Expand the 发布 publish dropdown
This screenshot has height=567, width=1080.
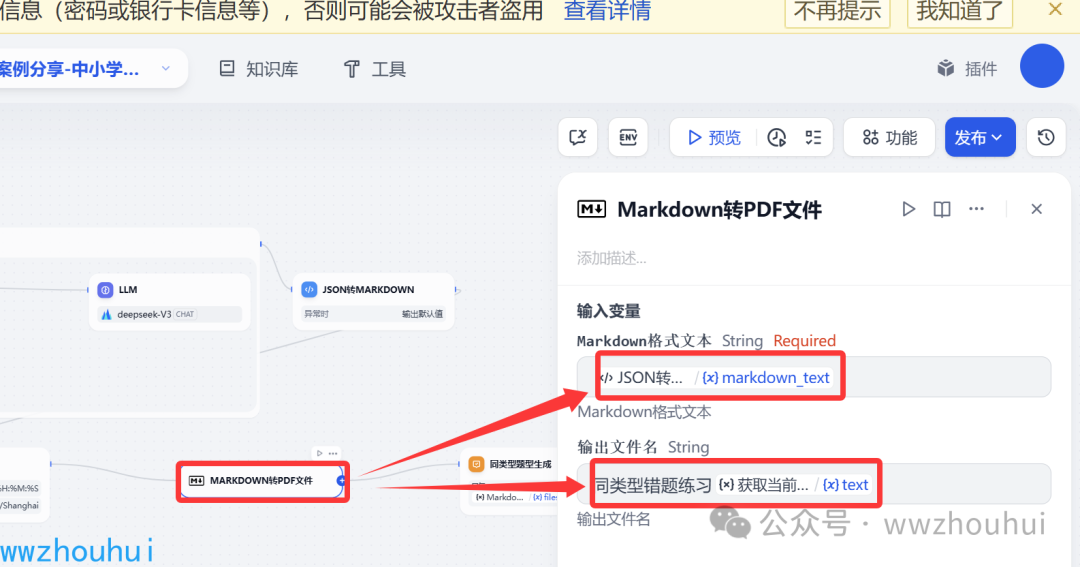(x=979, y=137)
